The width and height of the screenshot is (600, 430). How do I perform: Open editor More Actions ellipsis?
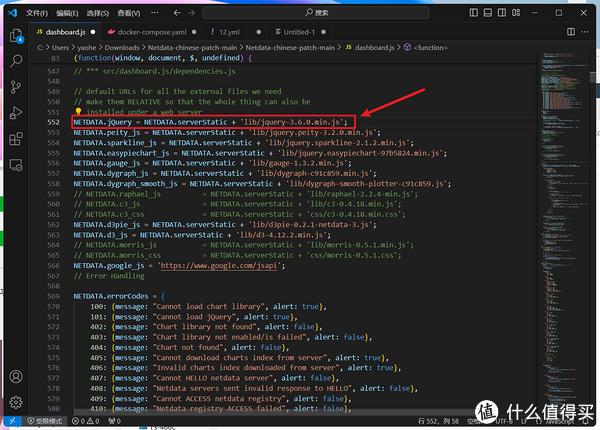pyautogui.click(x=585, y=32)
